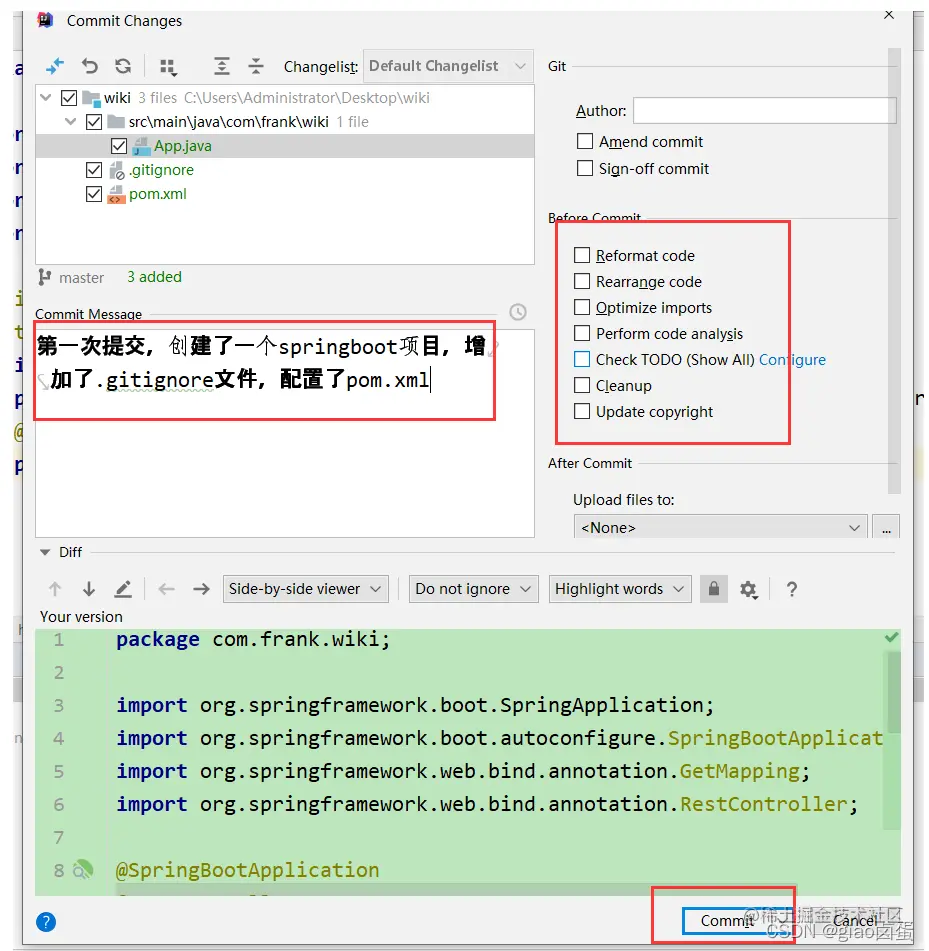Collapse the Diff section
929x951 pixels.
click(45, 552)
